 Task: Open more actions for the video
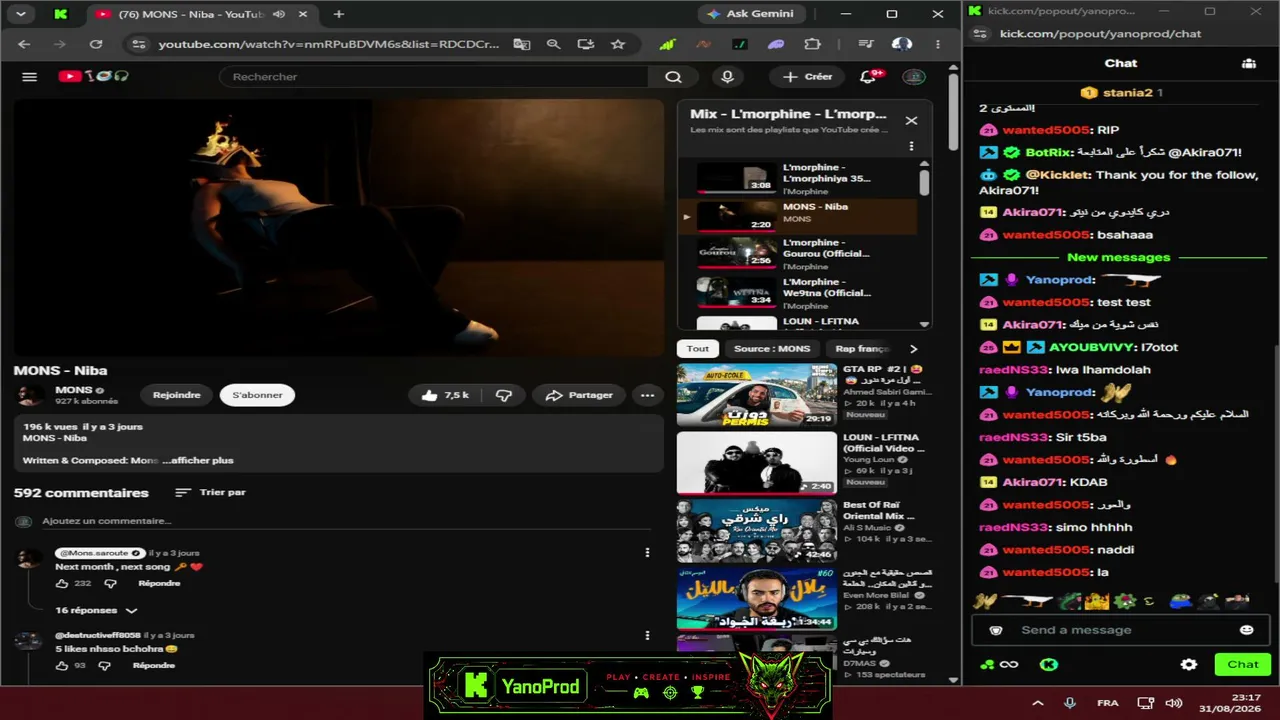(647, 395)
